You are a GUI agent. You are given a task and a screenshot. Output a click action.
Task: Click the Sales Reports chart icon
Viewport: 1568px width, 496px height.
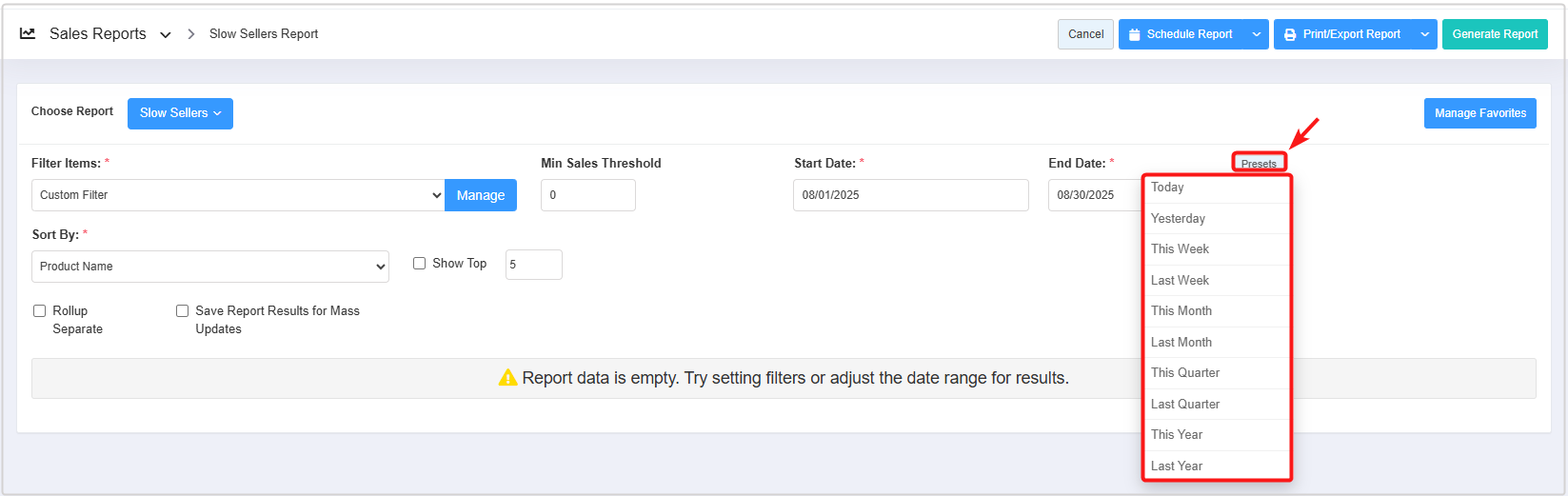(28, 33)
